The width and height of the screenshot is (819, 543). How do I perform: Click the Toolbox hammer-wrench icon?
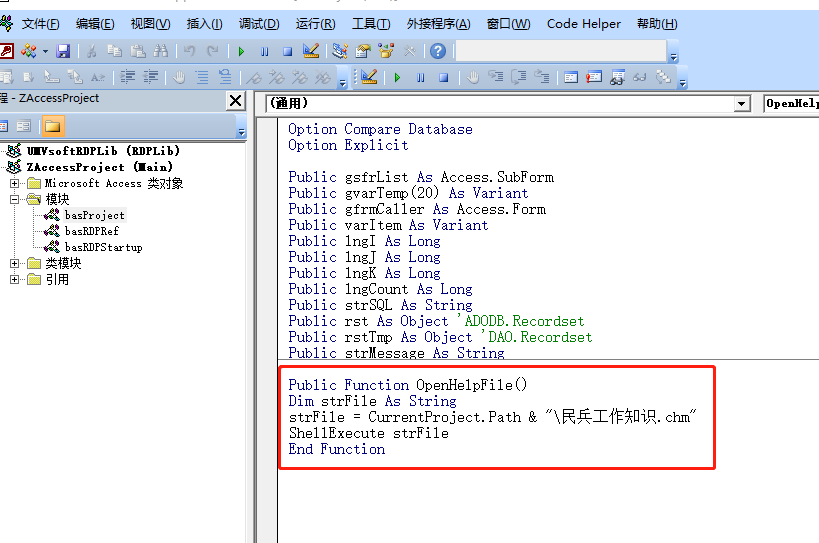tap(410, 51)
